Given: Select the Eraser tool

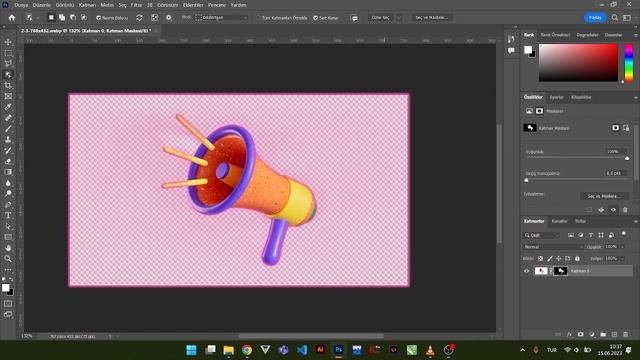Looking at the screenshot, I should pyautogui.click(x=8, y=161).
